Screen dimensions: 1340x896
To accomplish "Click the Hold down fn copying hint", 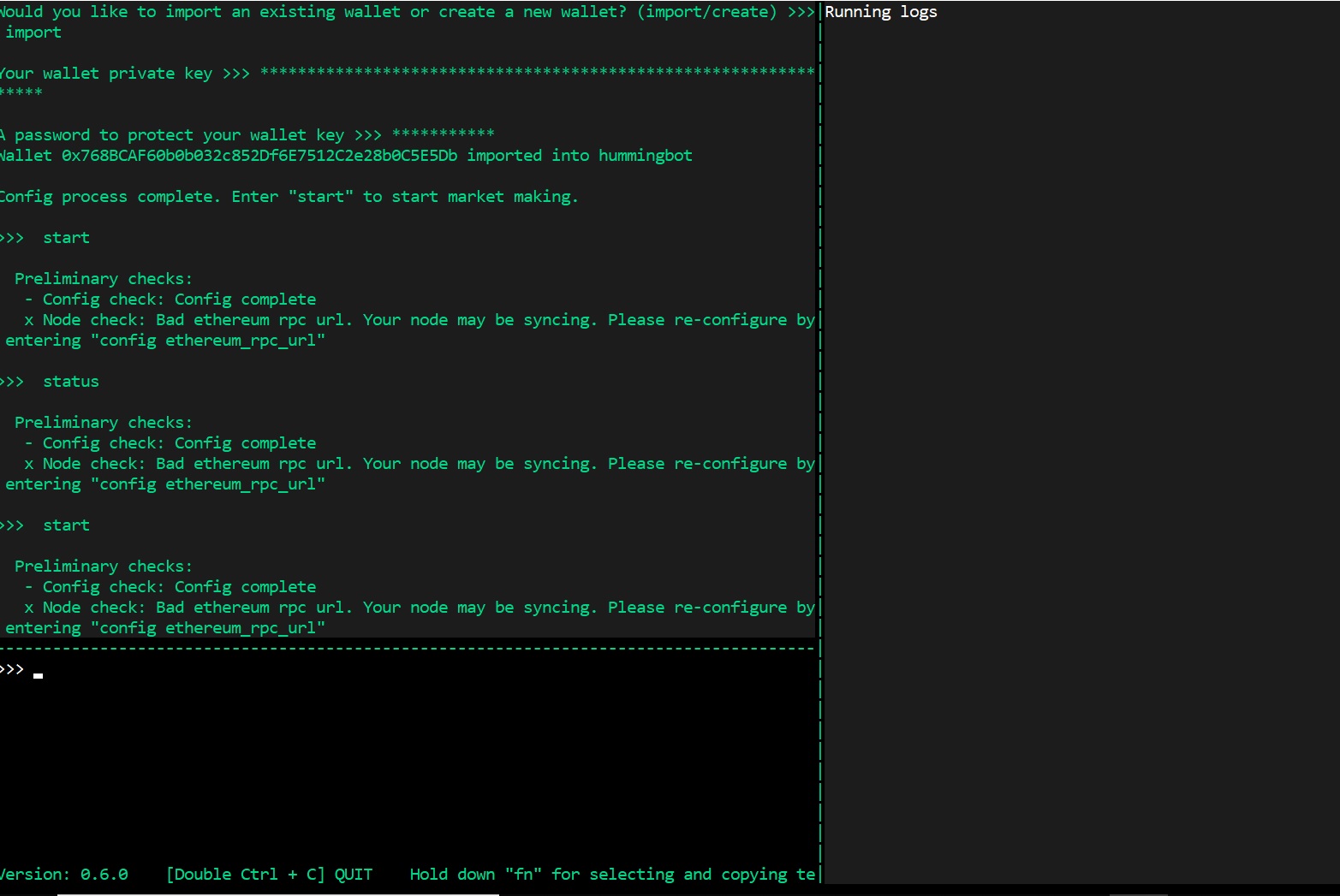I will (612, 874).
